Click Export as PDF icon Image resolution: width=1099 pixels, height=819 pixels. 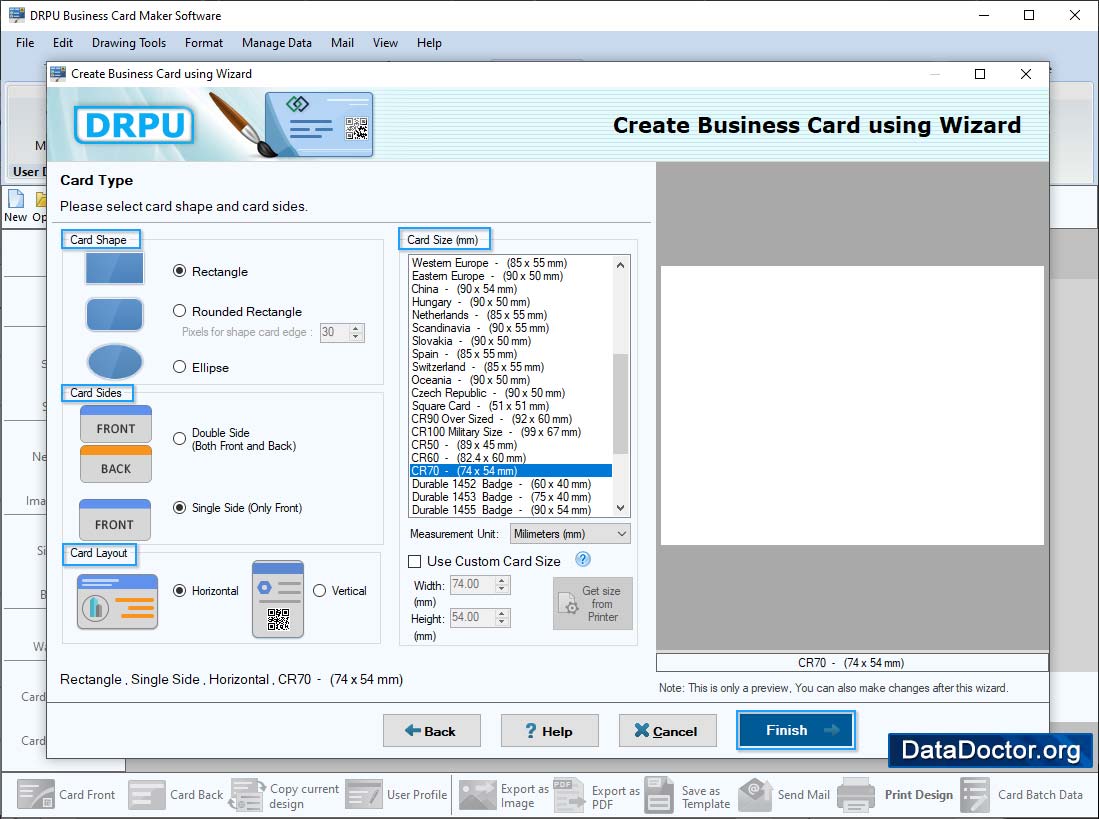(x=568, y=794)
